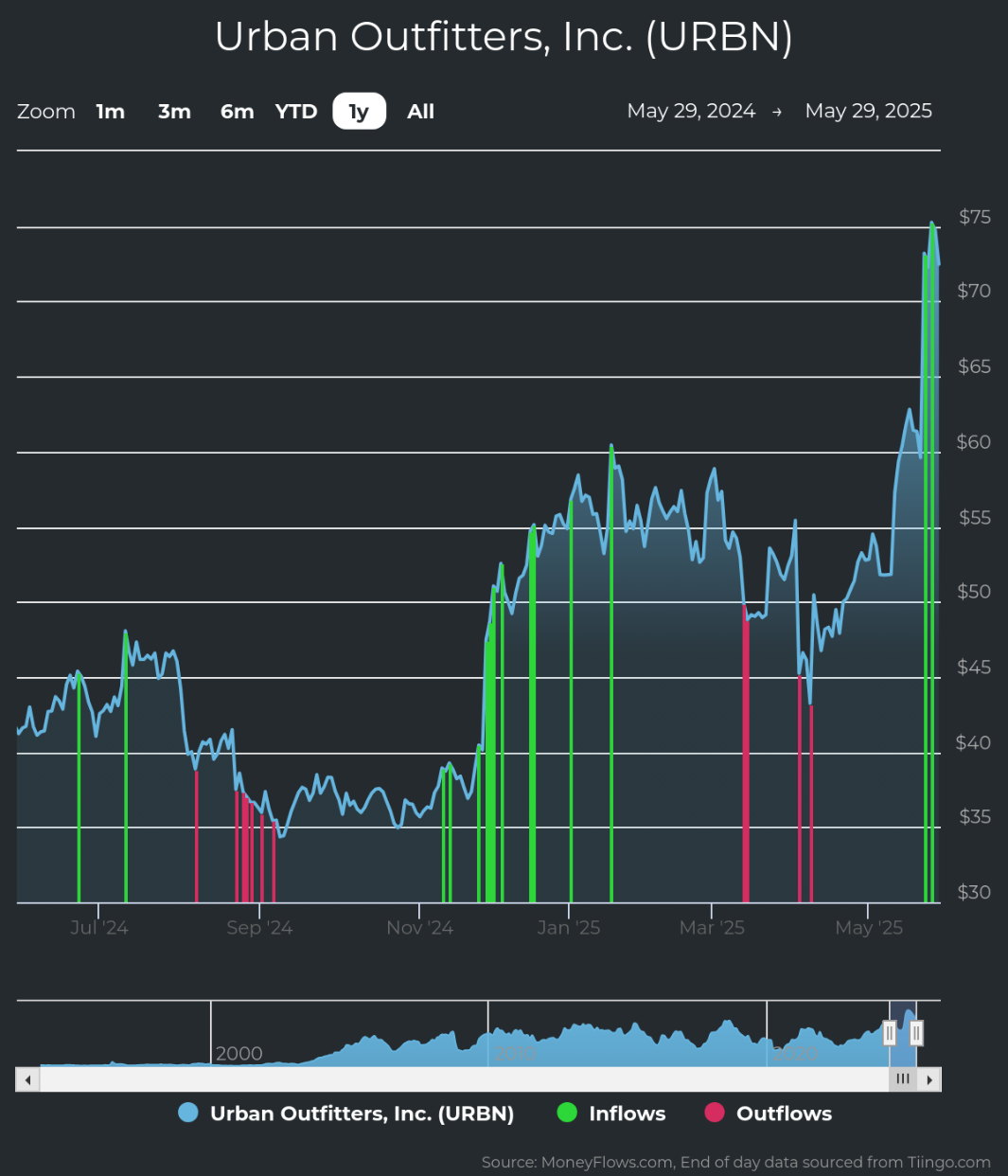1008x1176 pixels.
Task: Choose the YTD zoom option
Action: point(296,112)
